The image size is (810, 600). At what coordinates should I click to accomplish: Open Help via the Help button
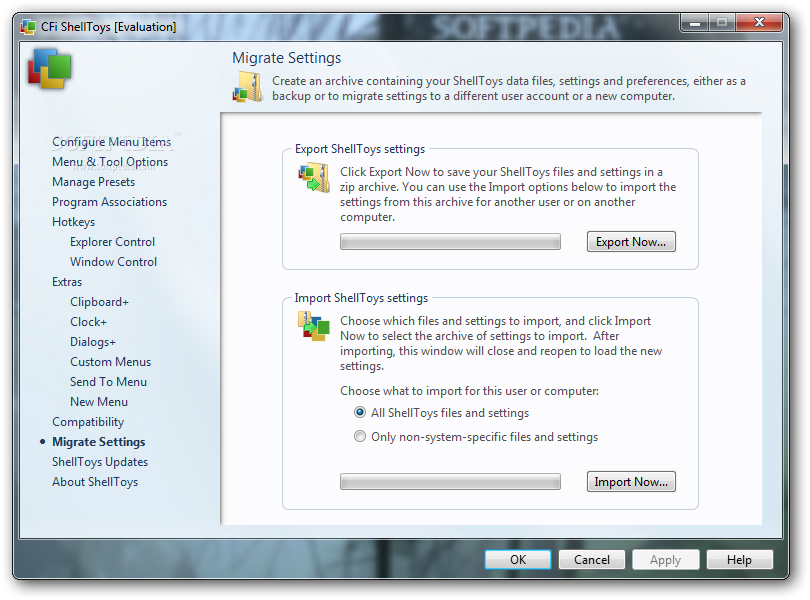739,560
